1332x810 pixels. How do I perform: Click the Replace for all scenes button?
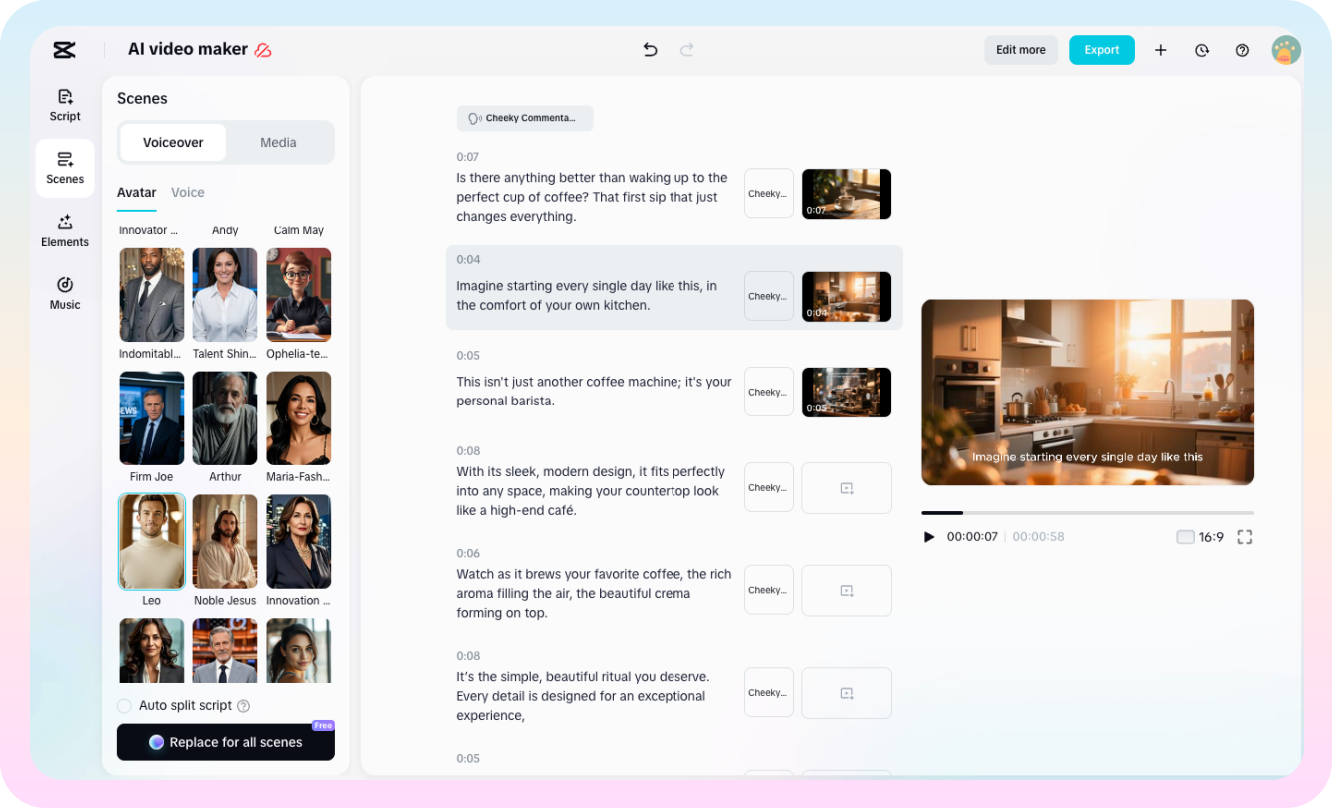point(225,742)
